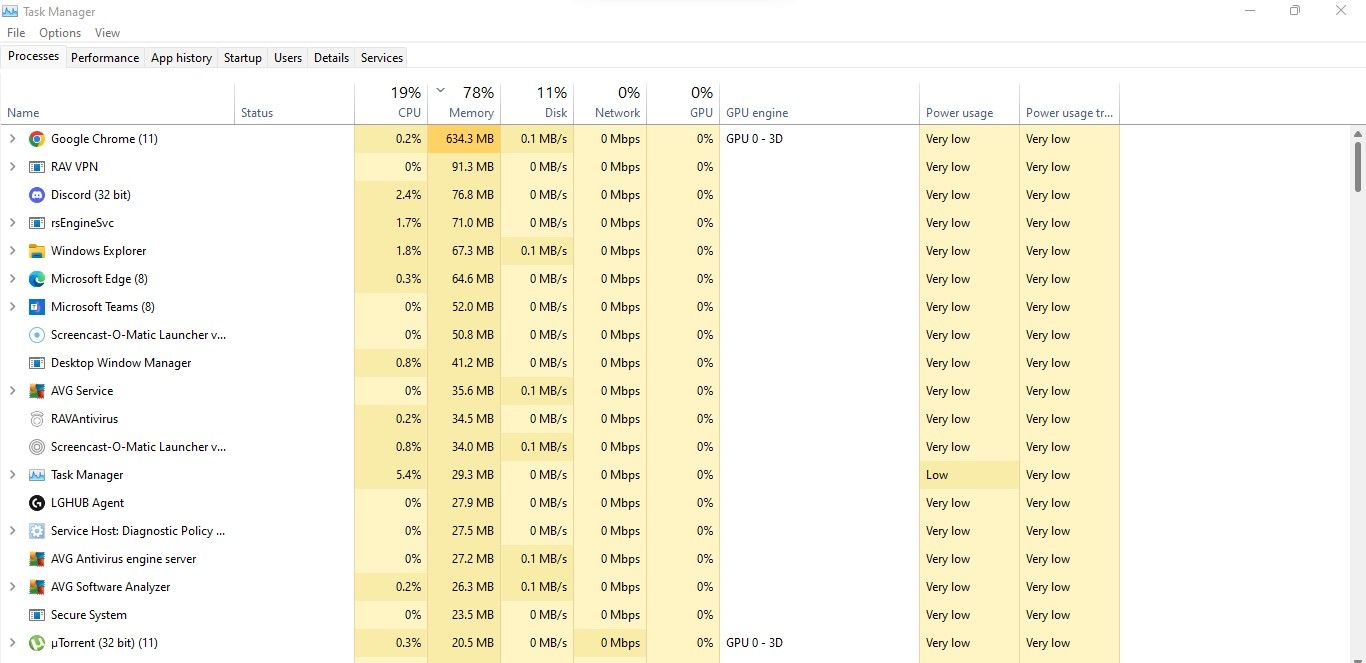Sort by the CPU column header
The image size is (1366, 663).
click(x=391, y=102)
